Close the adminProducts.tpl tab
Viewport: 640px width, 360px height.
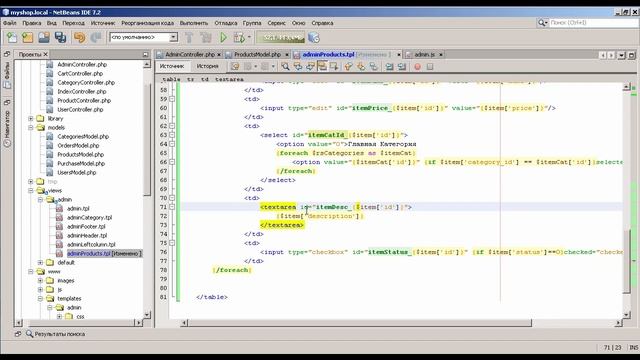(399, 54)
